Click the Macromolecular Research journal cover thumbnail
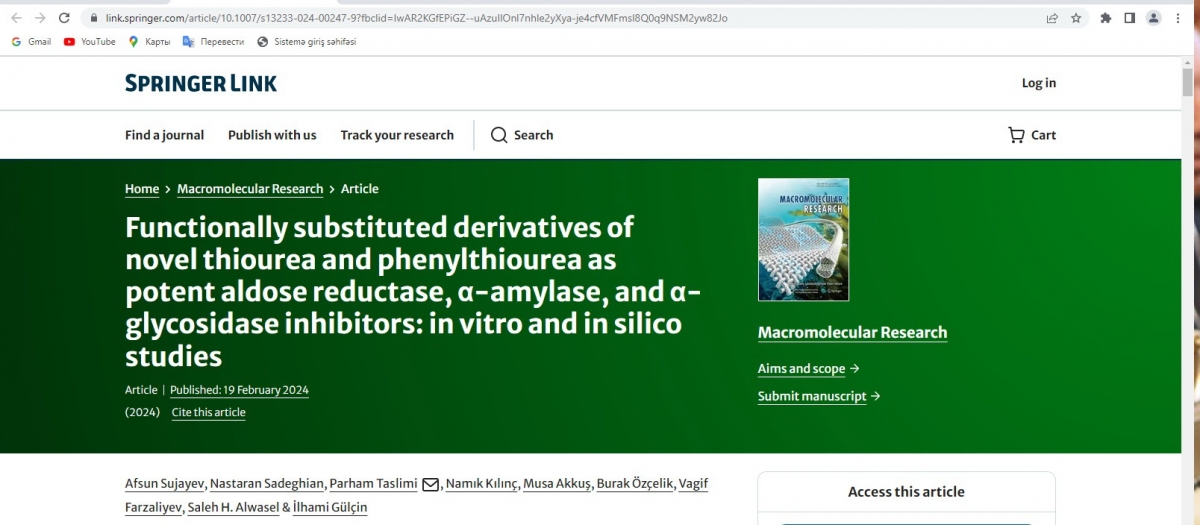The image size is (1200, 525). (x=803, y=240)
